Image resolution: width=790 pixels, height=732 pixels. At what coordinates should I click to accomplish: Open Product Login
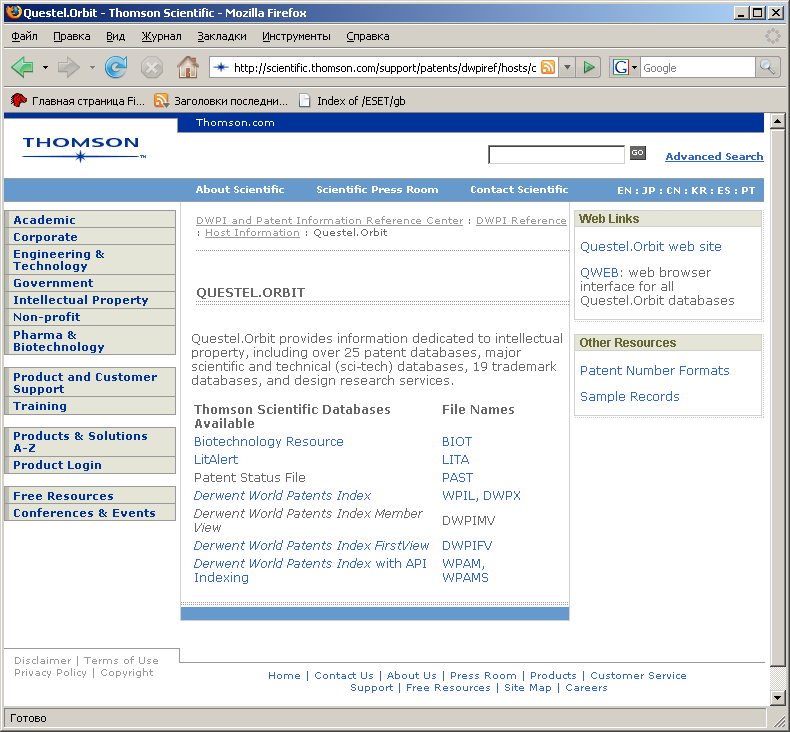click(90, 465)
